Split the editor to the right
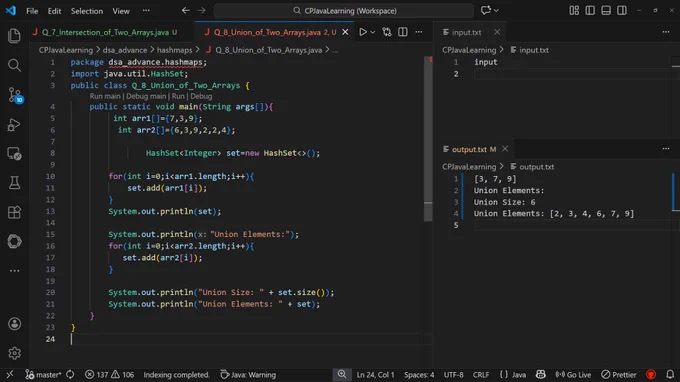The width and height of the screenshot is (680, 382). click(403, 32)
